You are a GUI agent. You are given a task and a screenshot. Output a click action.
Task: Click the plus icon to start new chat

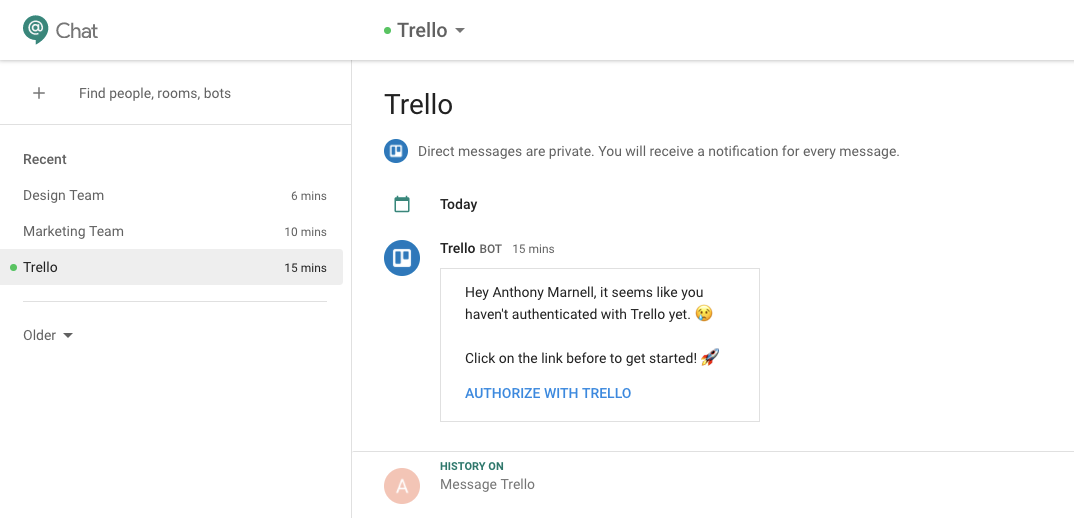click(x=39, y=93)
